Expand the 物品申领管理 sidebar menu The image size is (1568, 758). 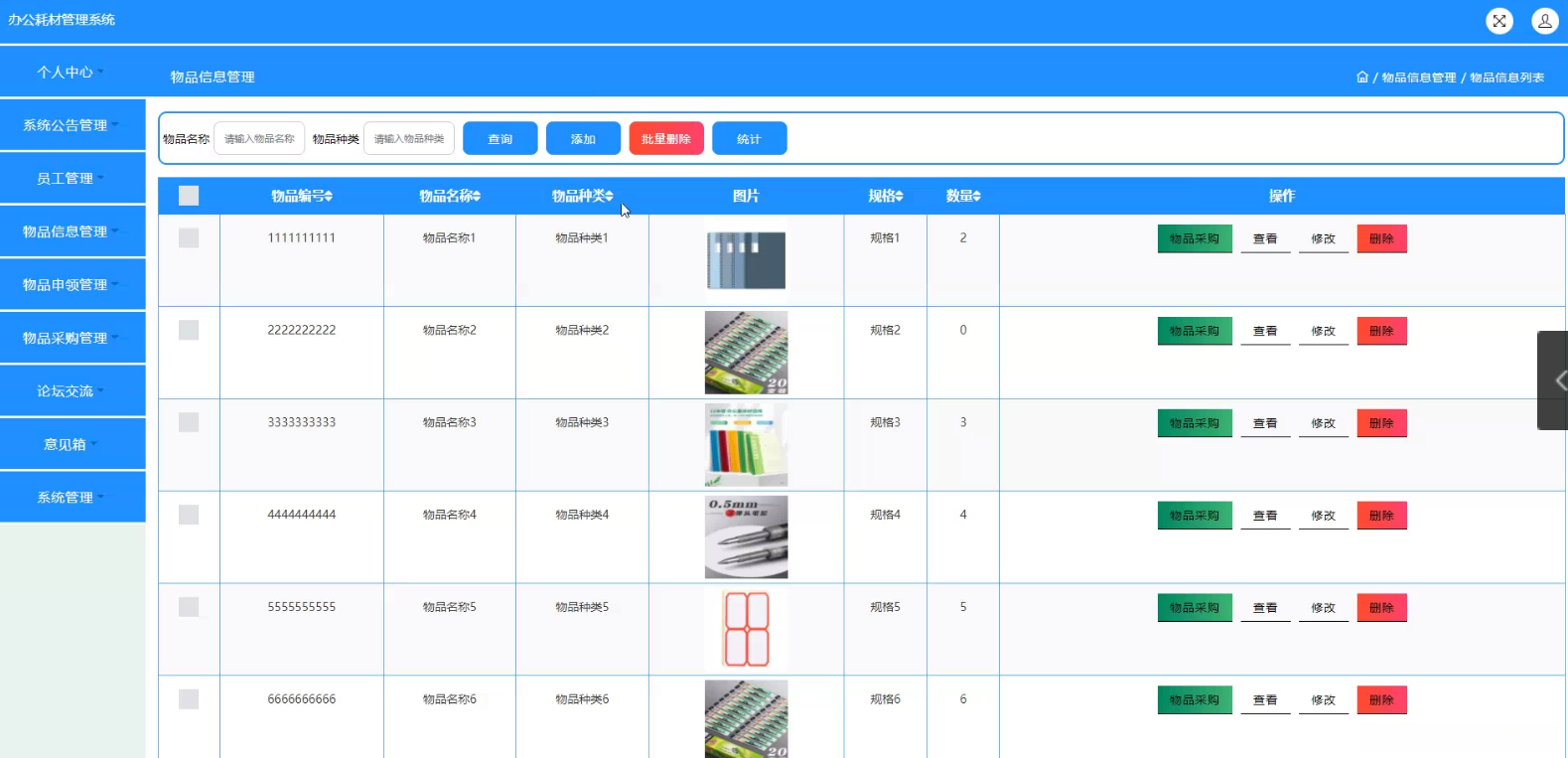coord(71,285)
